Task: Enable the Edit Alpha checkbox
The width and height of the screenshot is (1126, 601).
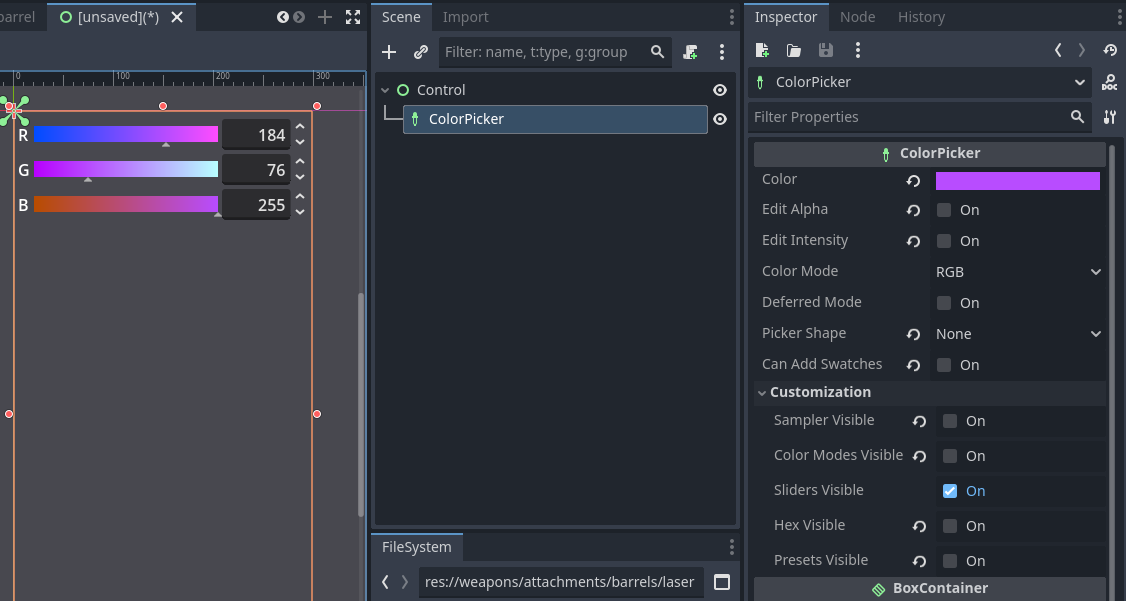Action: [944, 210]
